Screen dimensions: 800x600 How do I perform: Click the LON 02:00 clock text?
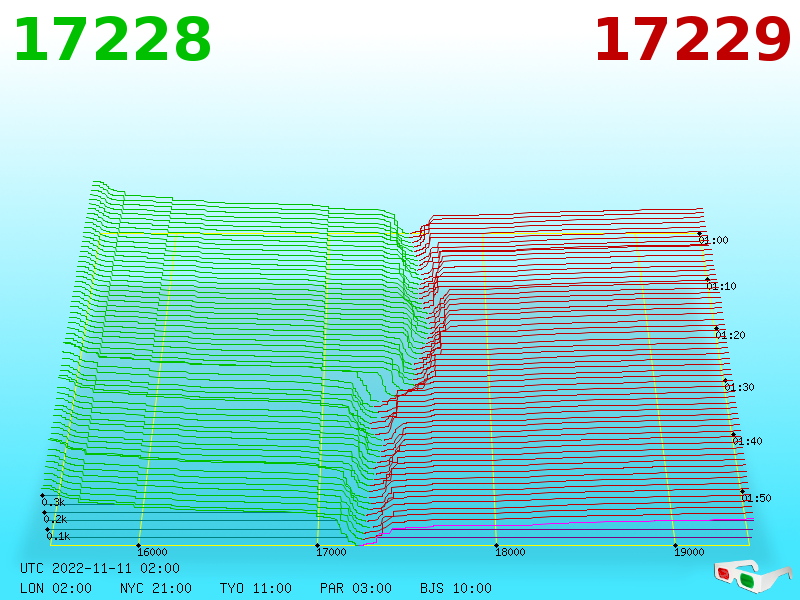point(56,588)
